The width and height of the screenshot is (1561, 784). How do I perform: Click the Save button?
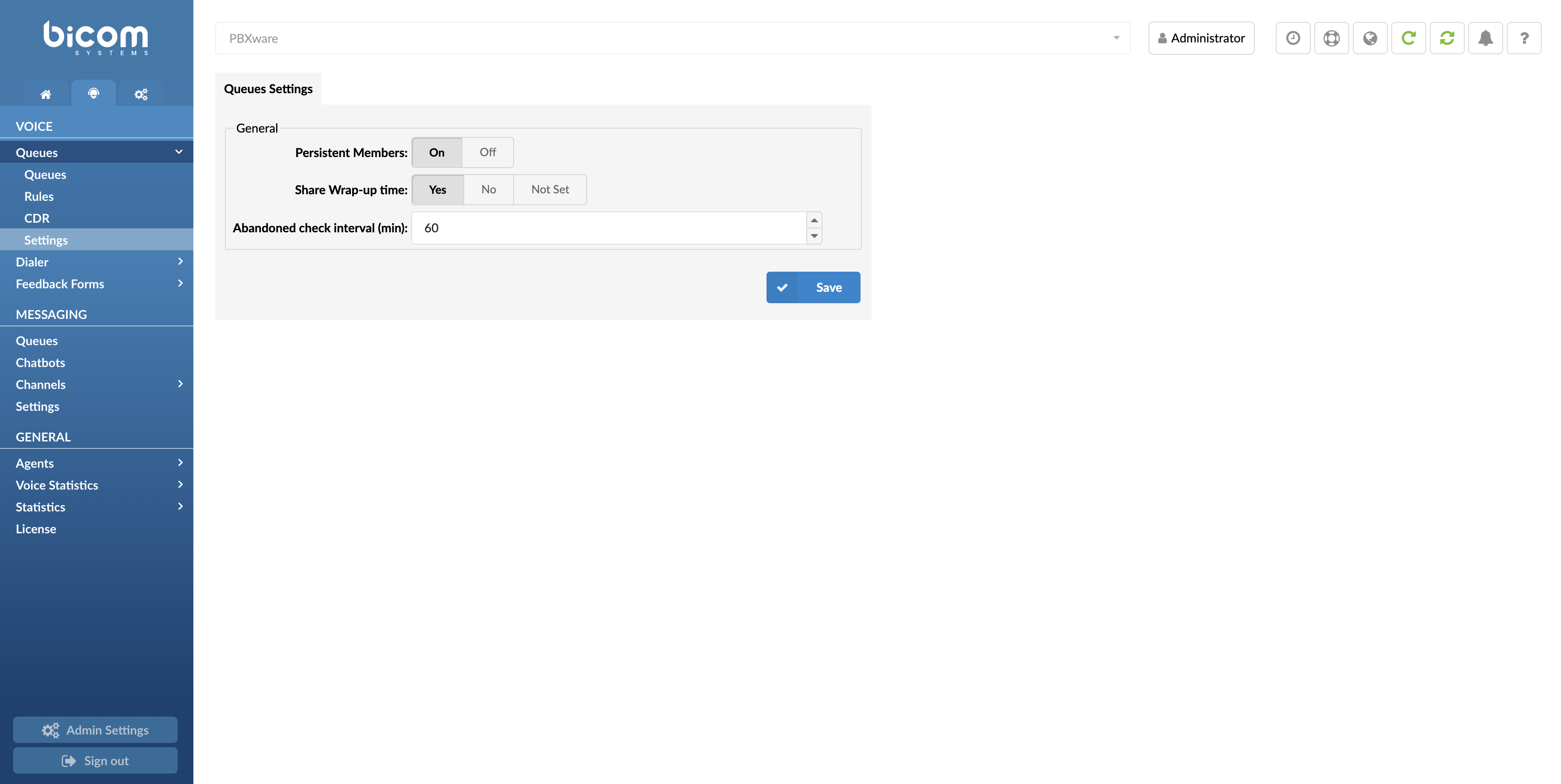(x=813, y=287)
